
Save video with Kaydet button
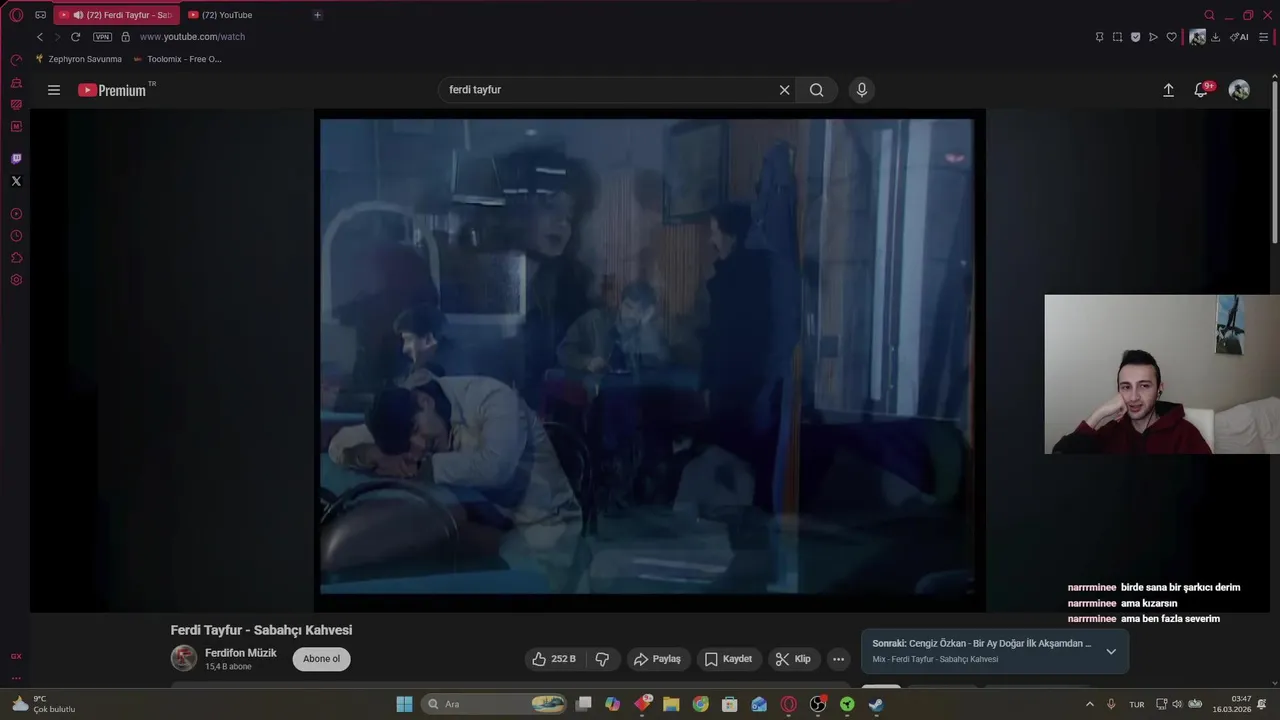pos(728,659)
